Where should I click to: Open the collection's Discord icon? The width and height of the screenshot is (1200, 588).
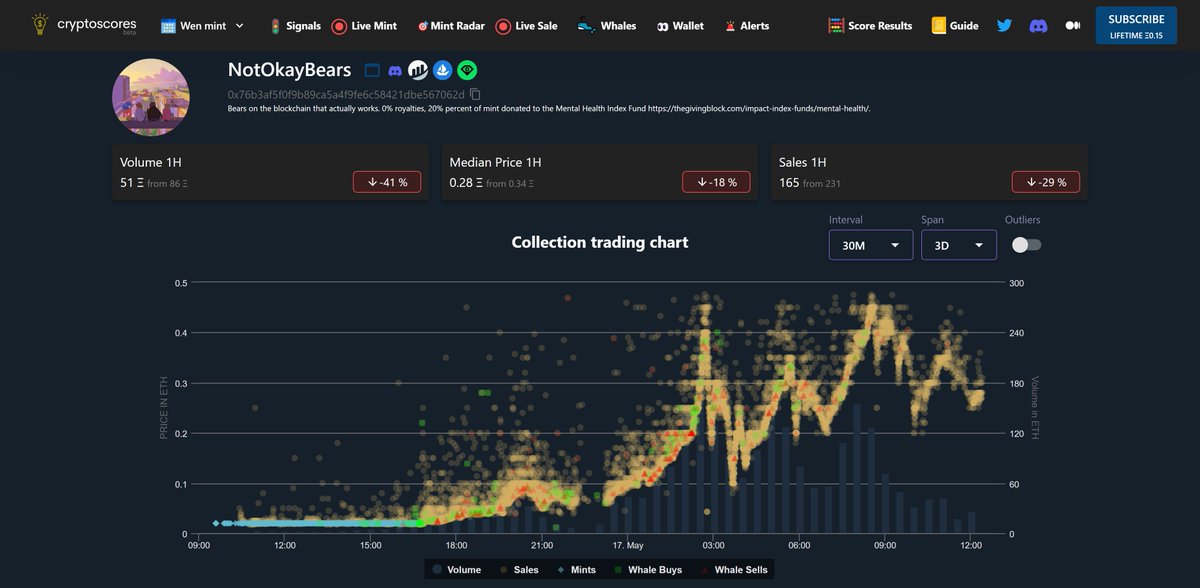pyautogui.click(x=395, y=70)
